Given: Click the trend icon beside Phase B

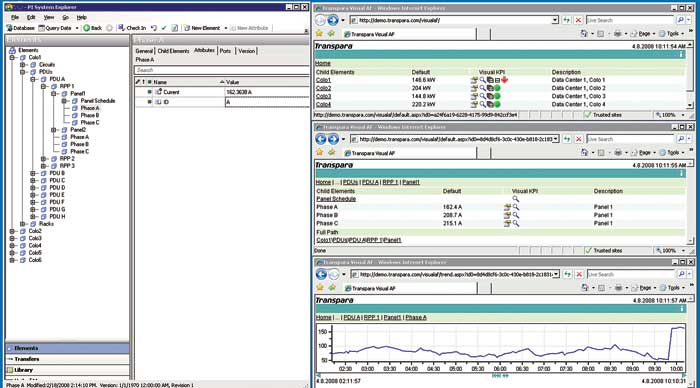Looking at the screenshot, I should tap(507, 215).
